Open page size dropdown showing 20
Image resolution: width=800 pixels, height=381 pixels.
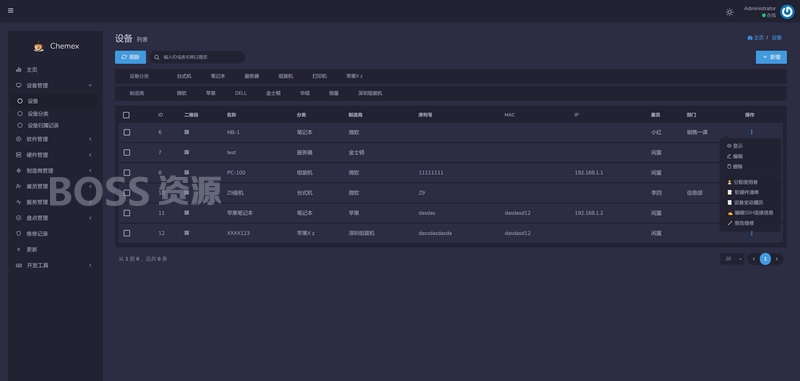[x=733, y=259]
